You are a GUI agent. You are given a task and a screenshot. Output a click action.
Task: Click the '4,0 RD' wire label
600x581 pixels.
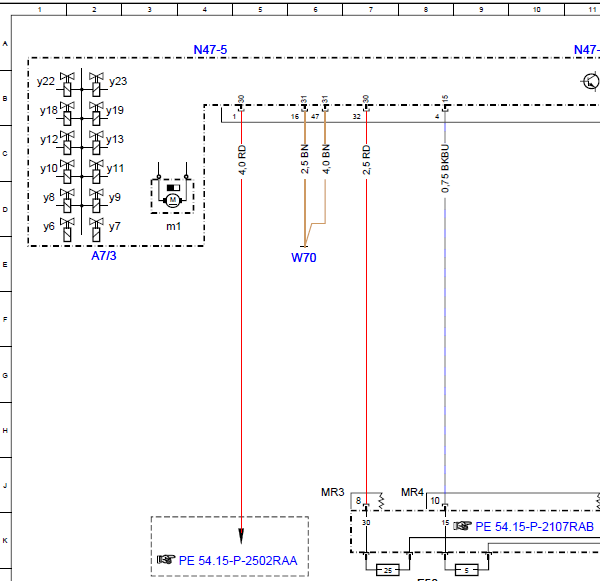click(242, 160)
